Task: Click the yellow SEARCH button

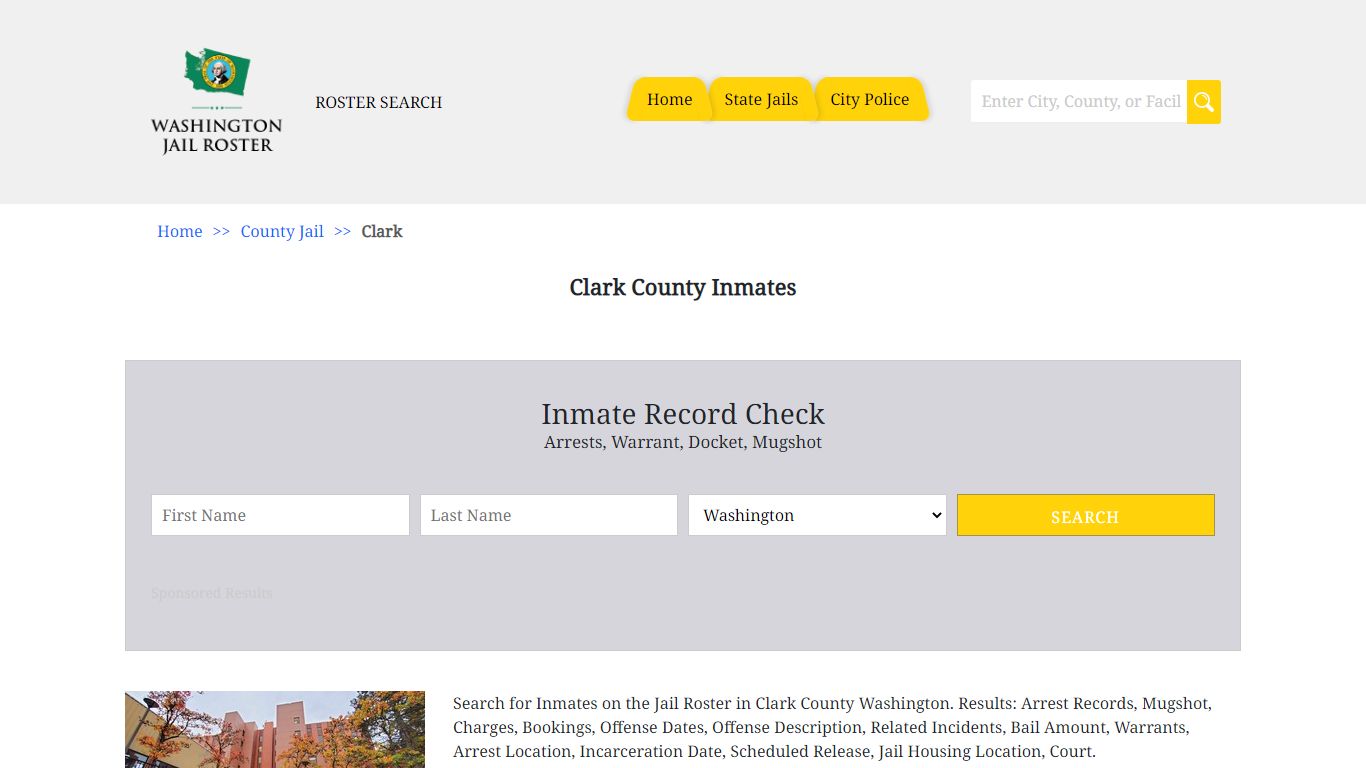Action: [1086, 515]
